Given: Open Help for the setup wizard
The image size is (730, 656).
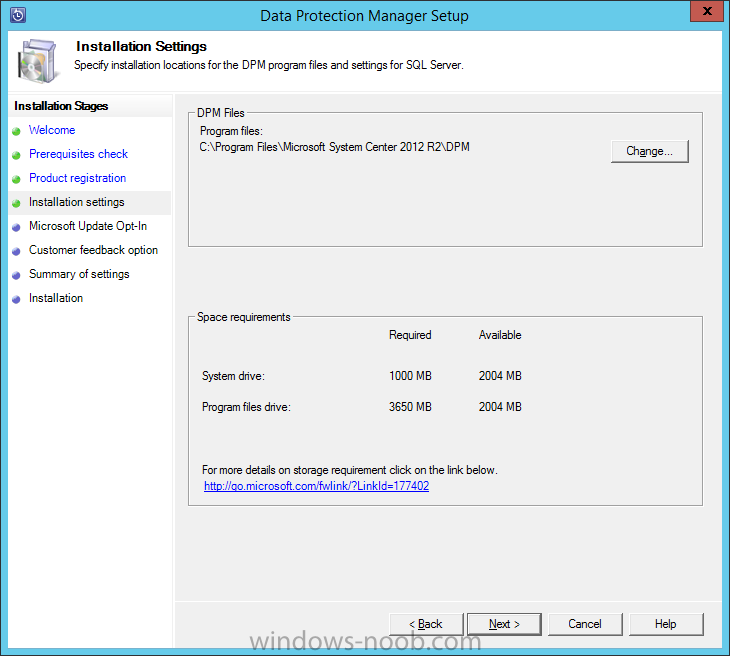Looking at the screenshot, I should pyautogui.click(x=666, y=624).
